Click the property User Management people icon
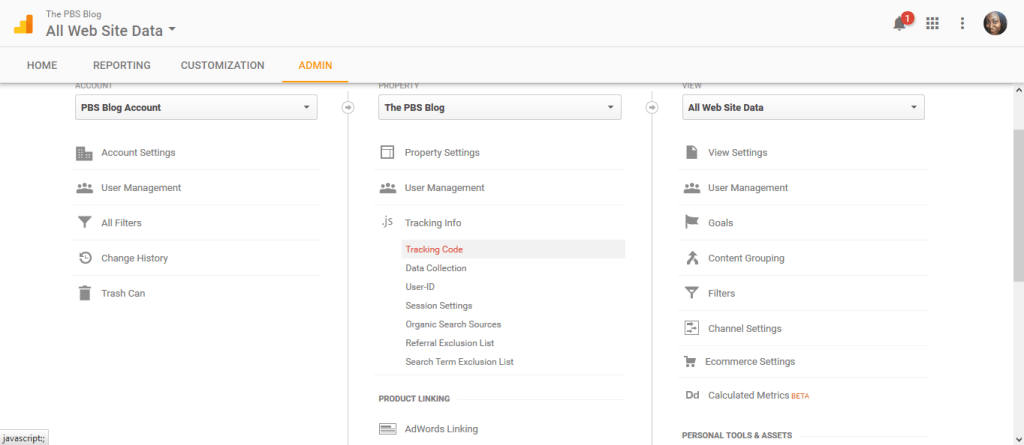This screenshot has height=445, width=1024. (x=388, y=188)
